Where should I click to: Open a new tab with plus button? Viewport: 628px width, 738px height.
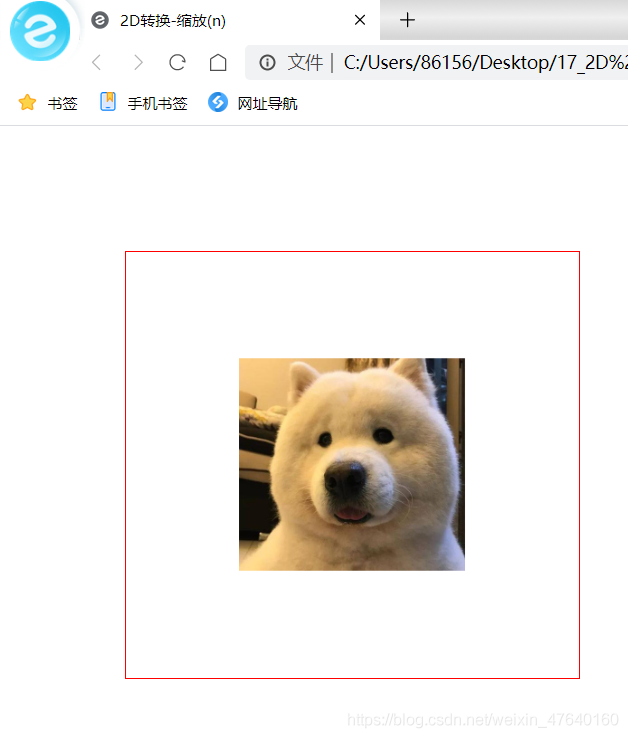pos(407,20)
